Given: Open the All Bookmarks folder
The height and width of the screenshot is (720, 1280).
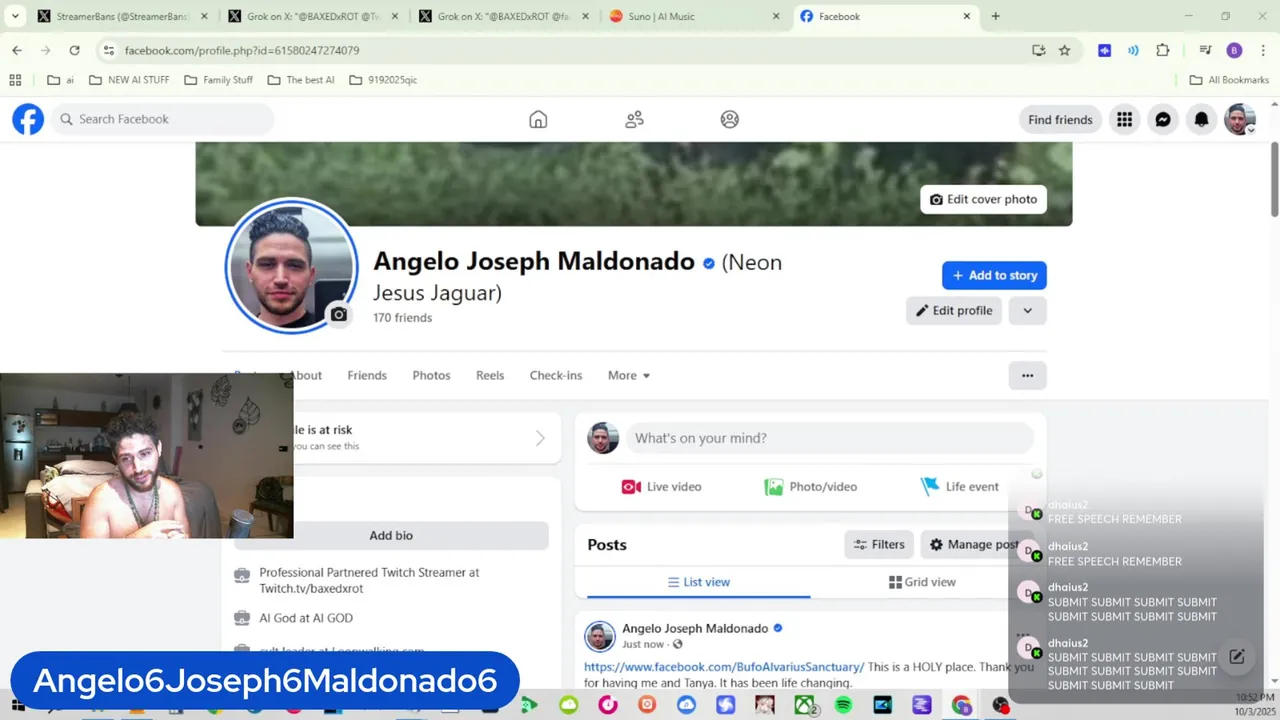Looking at the screenshot, I should pos(1228,80).
